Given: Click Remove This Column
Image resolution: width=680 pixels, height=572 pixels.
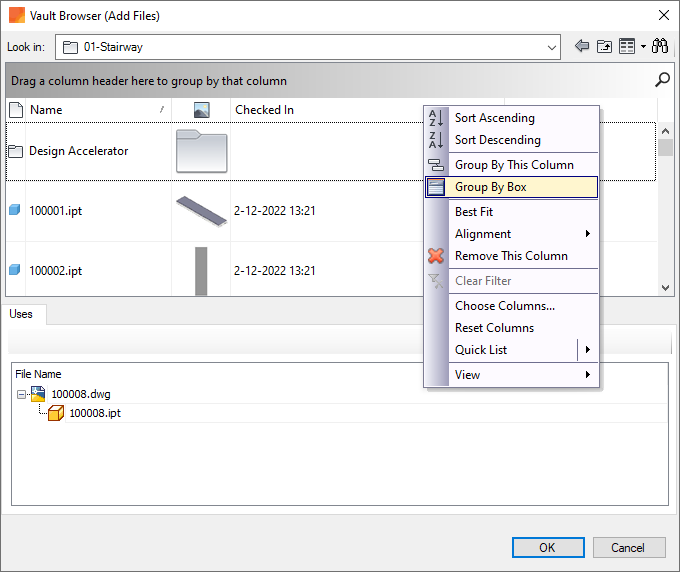Looking at the screenshot, I should (x=512, y=256).
